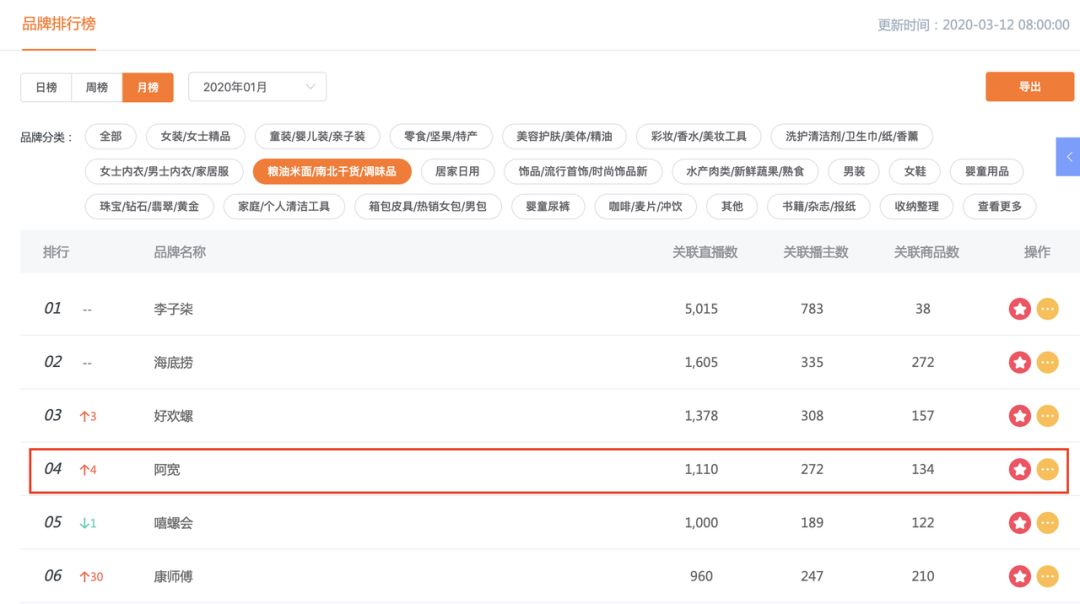Filter by 箱包皮具/热销女包/男包 category

pos(428,207)
